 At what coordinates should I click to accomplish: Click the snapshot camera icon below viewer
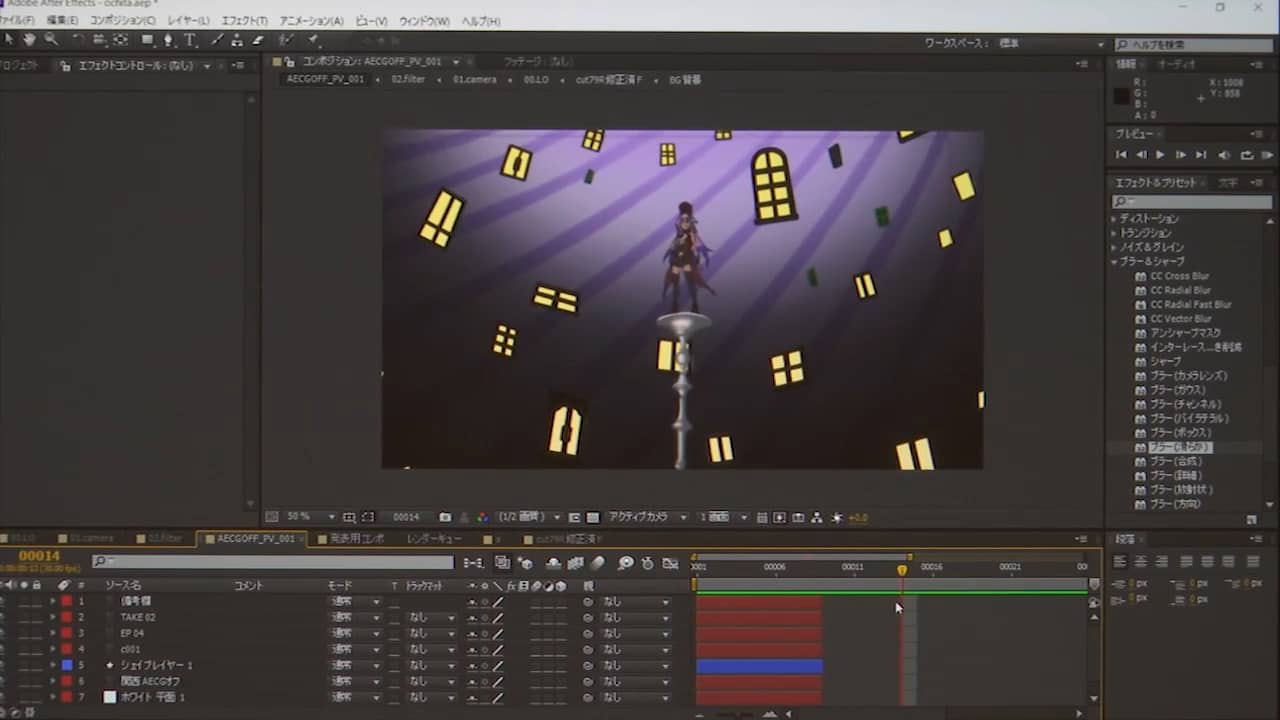(445, 517)
